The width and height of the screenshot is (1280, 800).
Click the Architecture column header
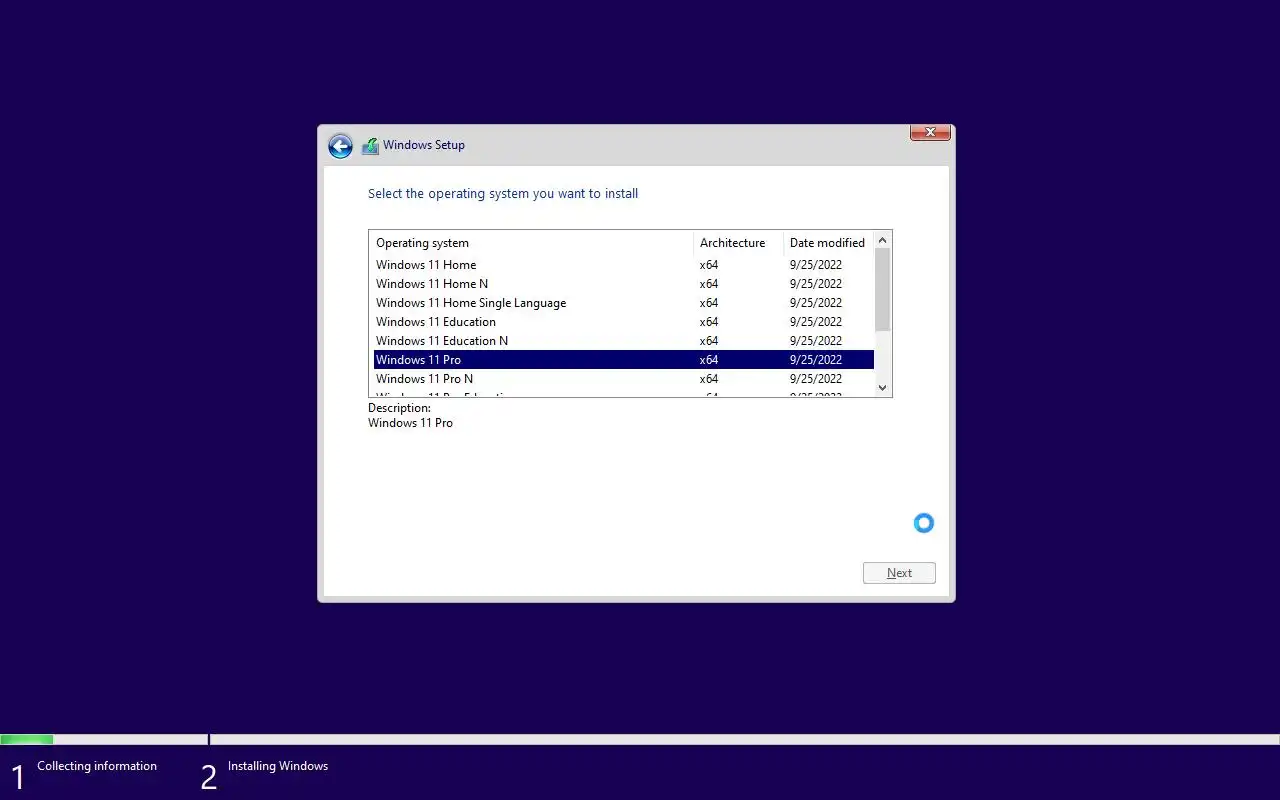point(738,243)
